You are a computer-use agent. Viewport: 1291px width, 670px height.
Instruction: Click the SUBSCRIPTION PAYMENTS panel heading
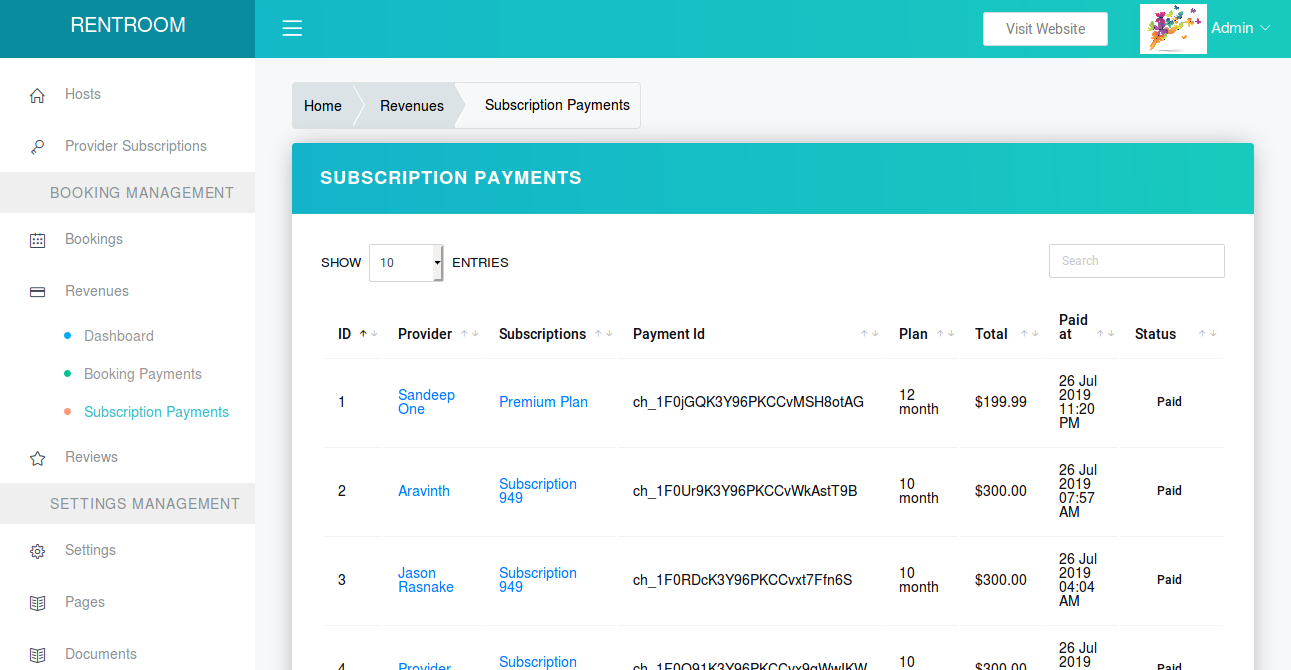[x=451, y=178]
